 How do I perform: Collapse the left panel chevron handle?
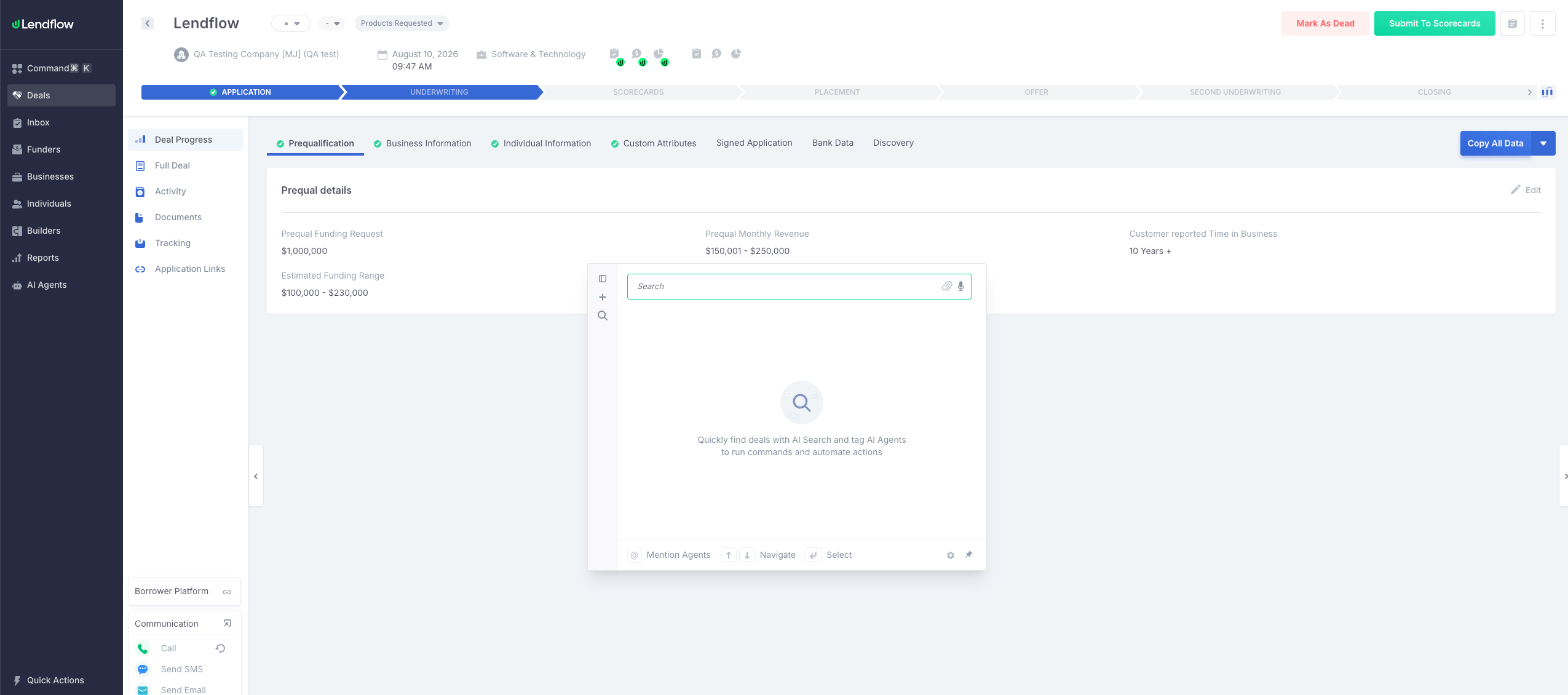coord(256,476)
